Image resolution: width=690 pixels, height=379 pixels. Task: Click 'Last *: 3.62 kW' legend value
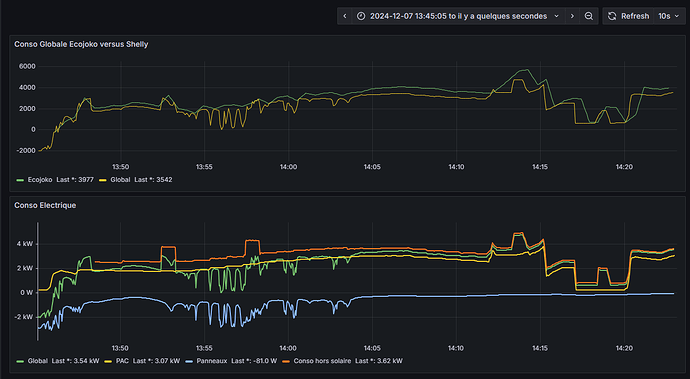pyautogui.click(x=378, y=361)
